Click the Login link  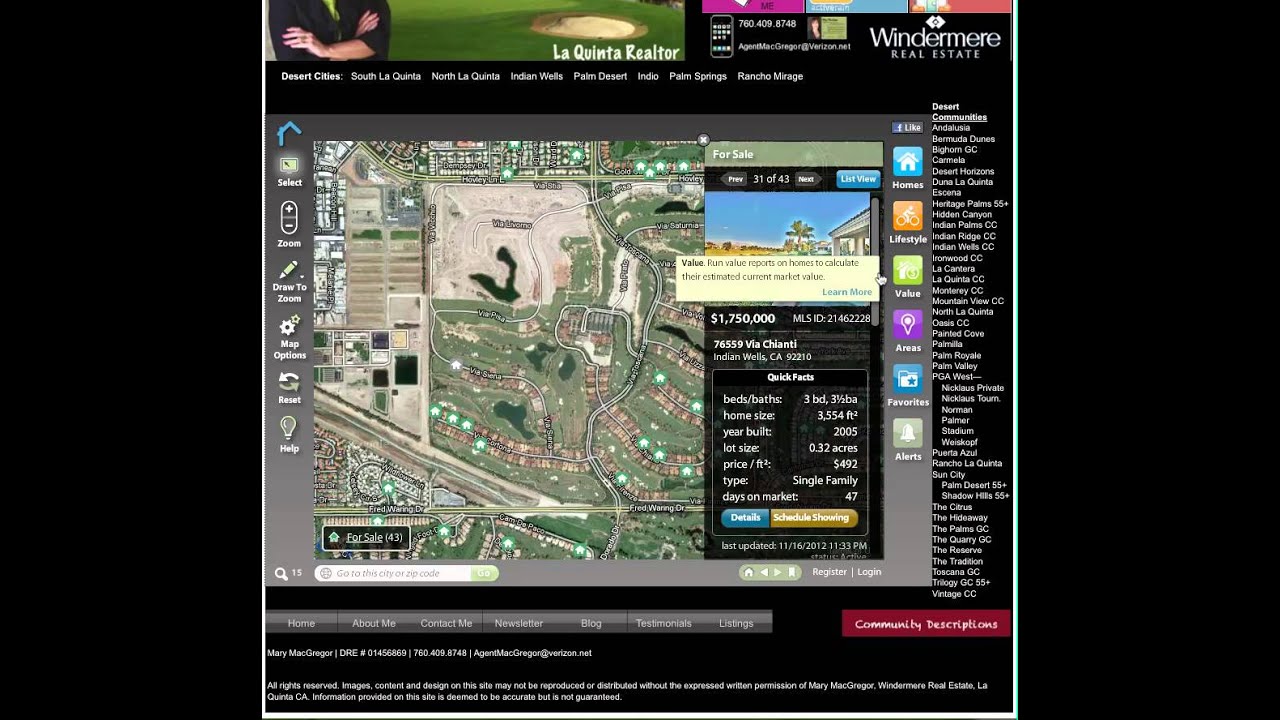point(869,572)
